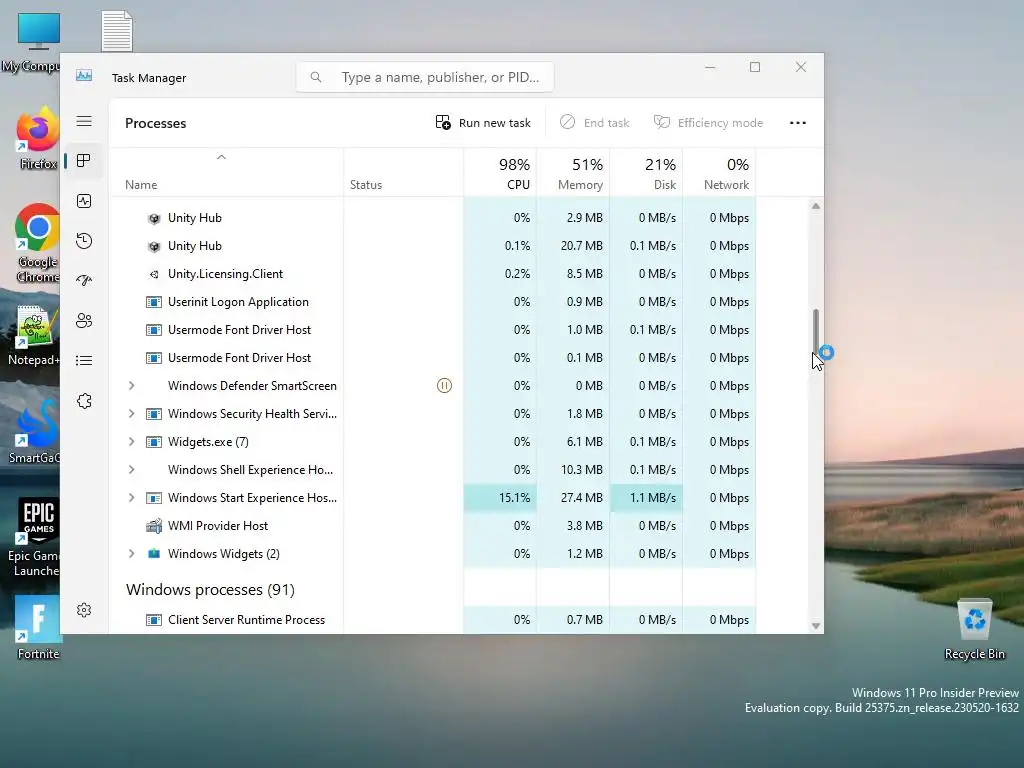Select the Recycle Bin desktop icon

[974, 629]
